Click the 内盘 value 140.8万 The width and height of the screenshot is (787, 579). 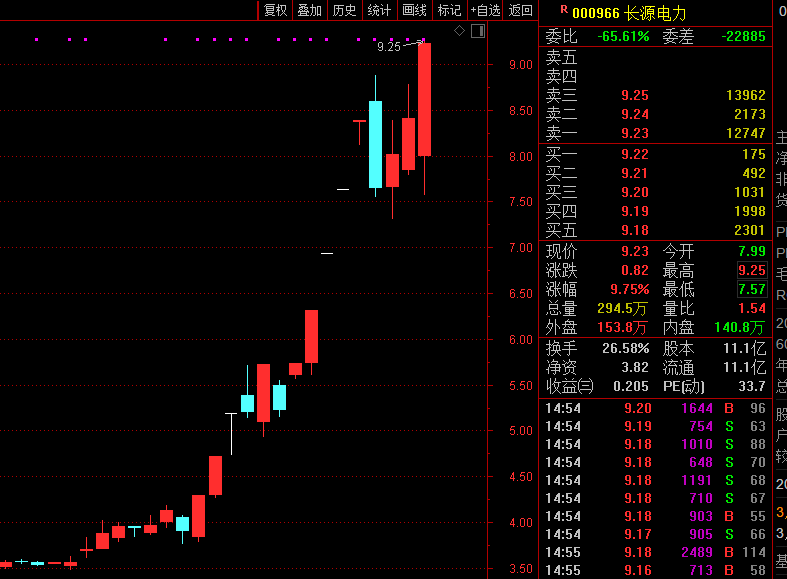740,328
